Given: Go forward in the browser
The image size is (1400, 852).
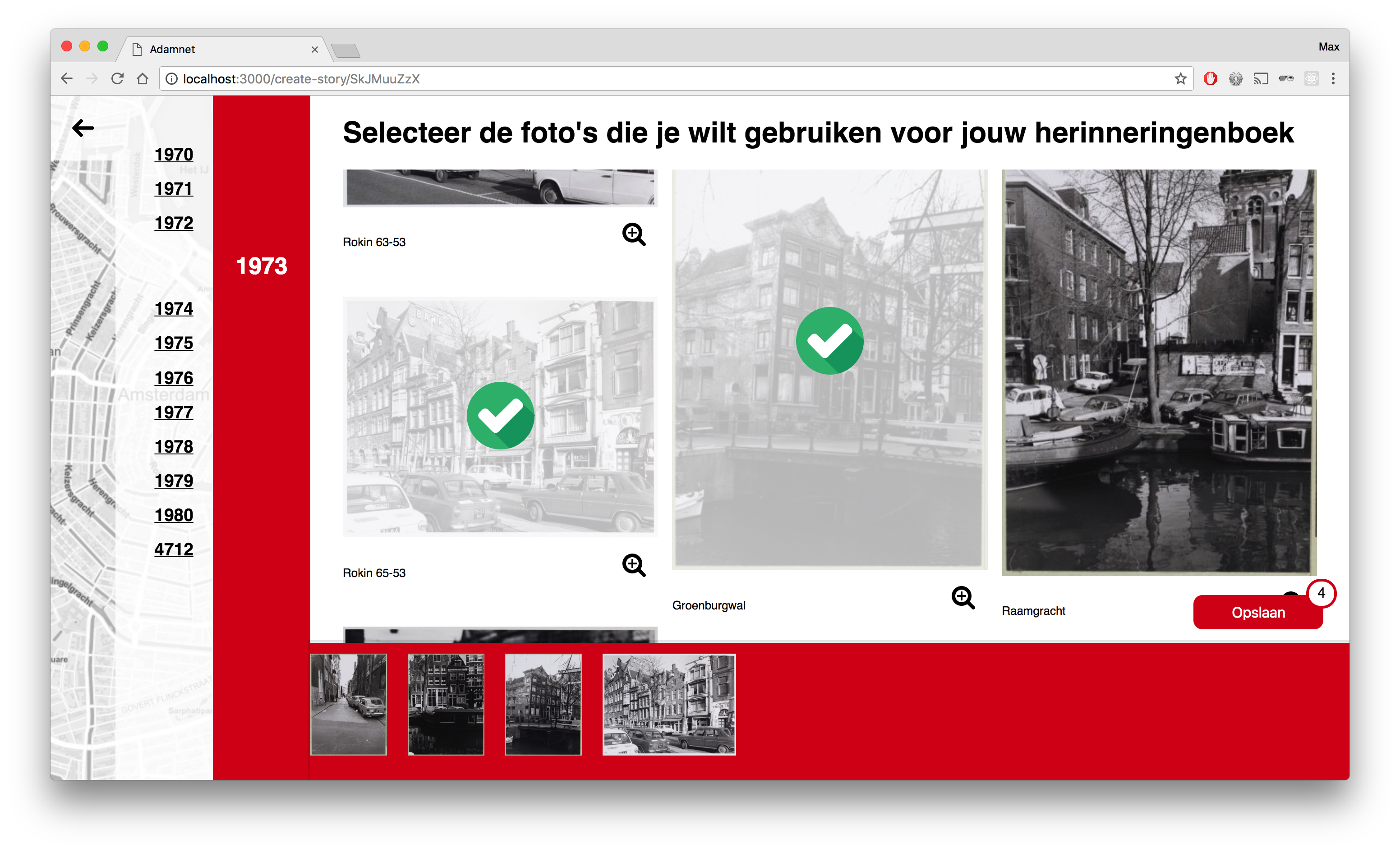Looking at the screenshot, I should coord(92,79).
